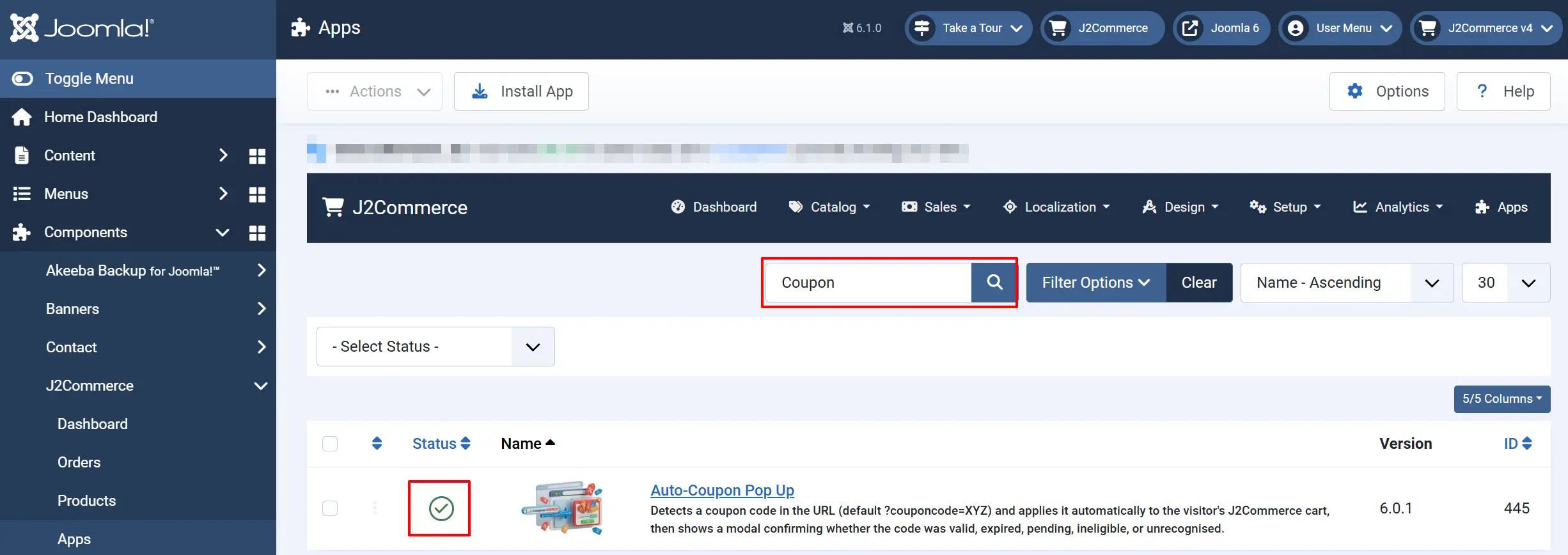1568x555 pixels.
Task: Sort the table by ordering column icon
Action: (377, 444)
